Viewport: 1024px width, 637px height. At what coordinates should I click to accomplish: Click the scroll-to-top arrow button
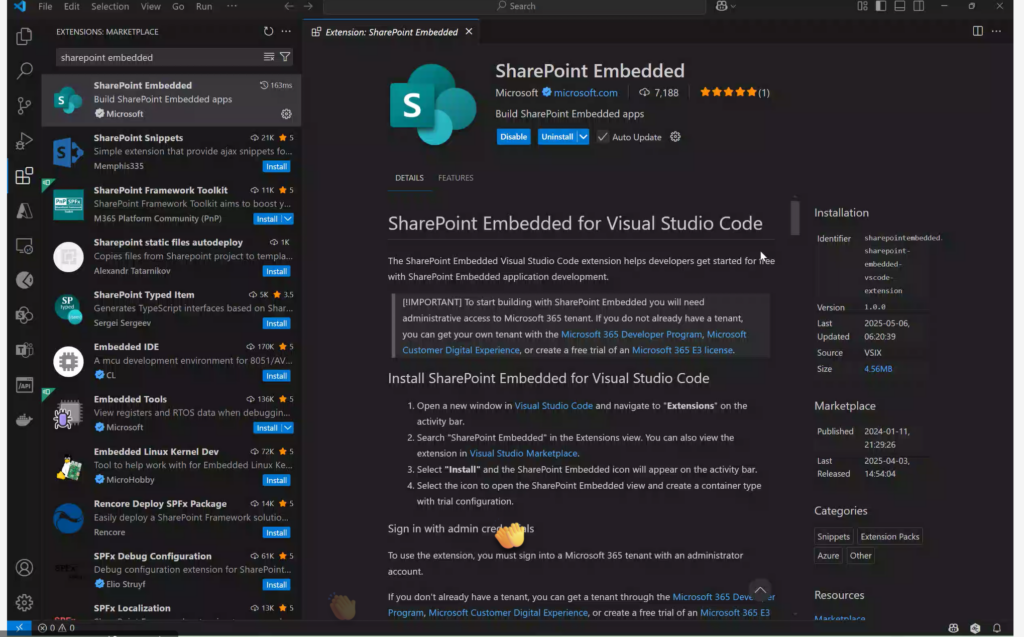(760, 590)
